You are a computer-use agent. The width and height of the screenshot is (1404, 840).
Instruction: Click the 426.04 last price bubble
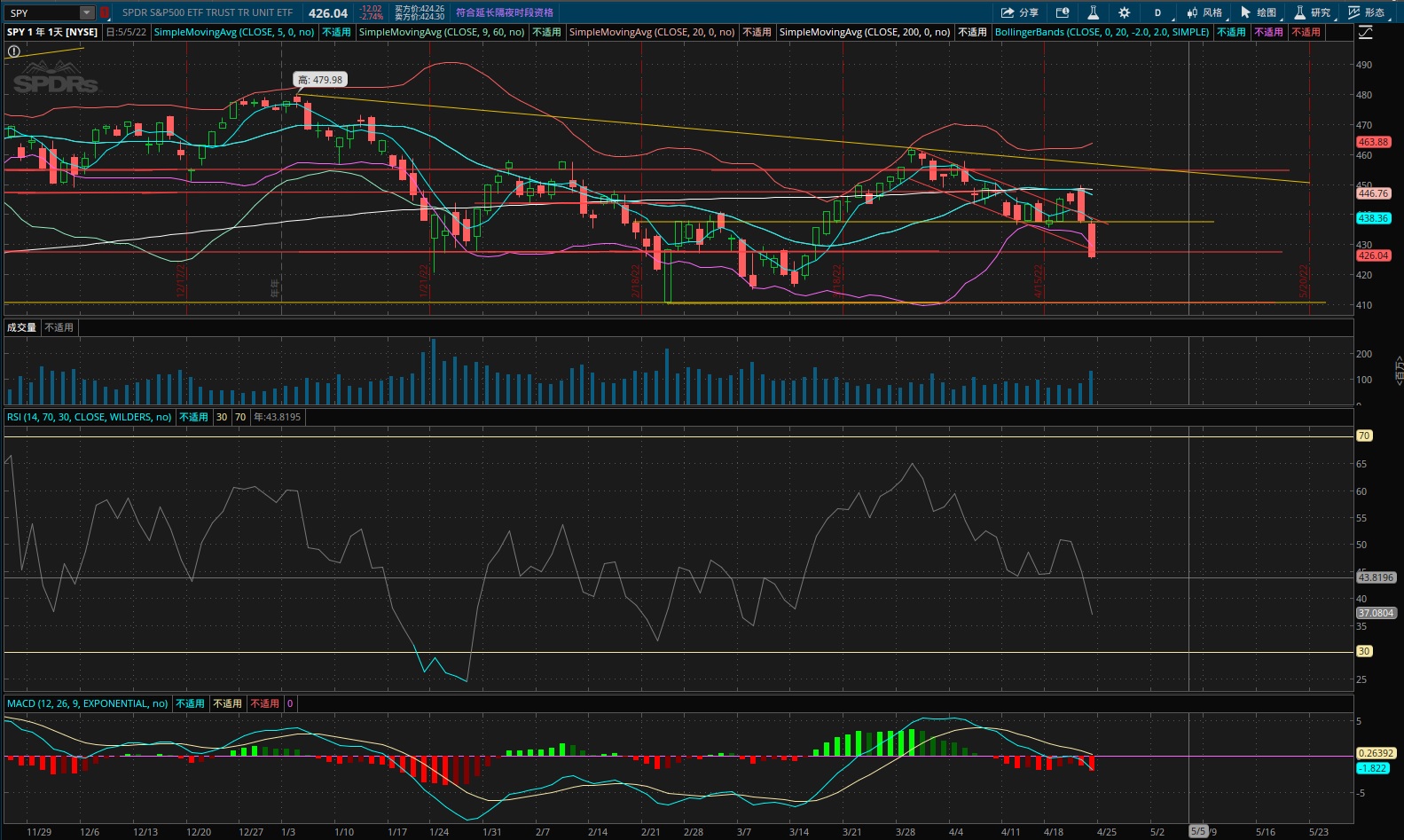[1373, 255]
